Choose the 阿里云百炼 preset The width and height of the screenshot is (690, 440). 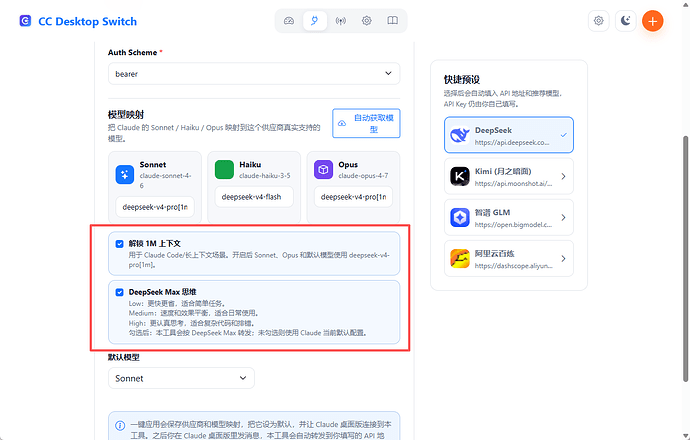(x=509, y=258)
